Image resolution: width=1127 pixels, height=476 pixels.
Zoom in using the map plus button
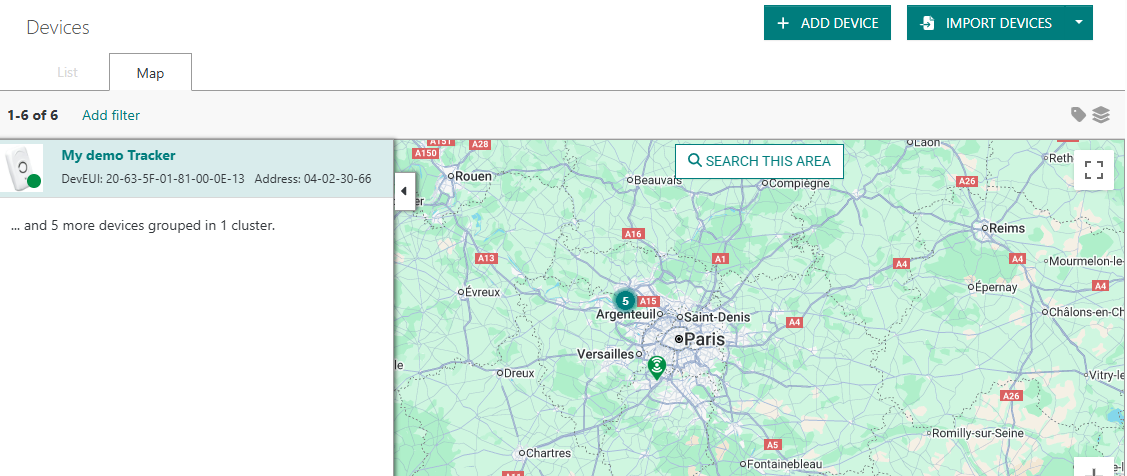coord(1093,470)
